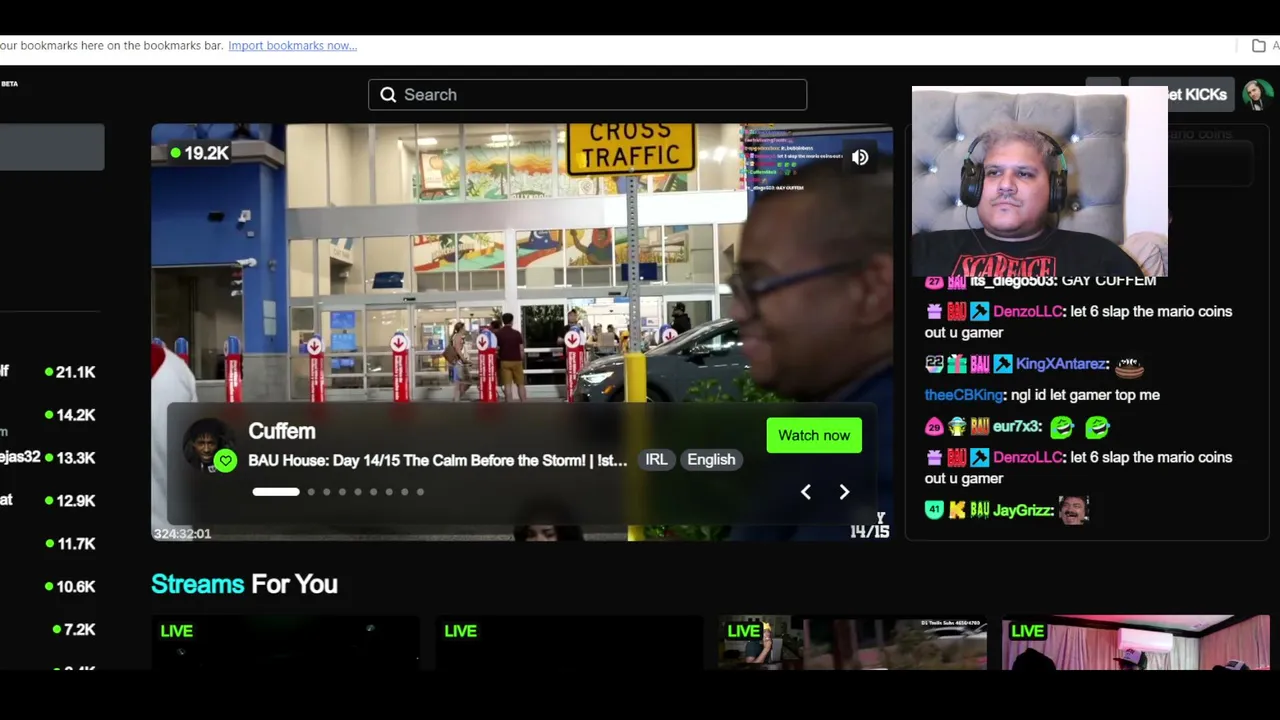1280x720 pixels.
Task: Click the search magnifier icon
Action: click(x=388, y=95)
